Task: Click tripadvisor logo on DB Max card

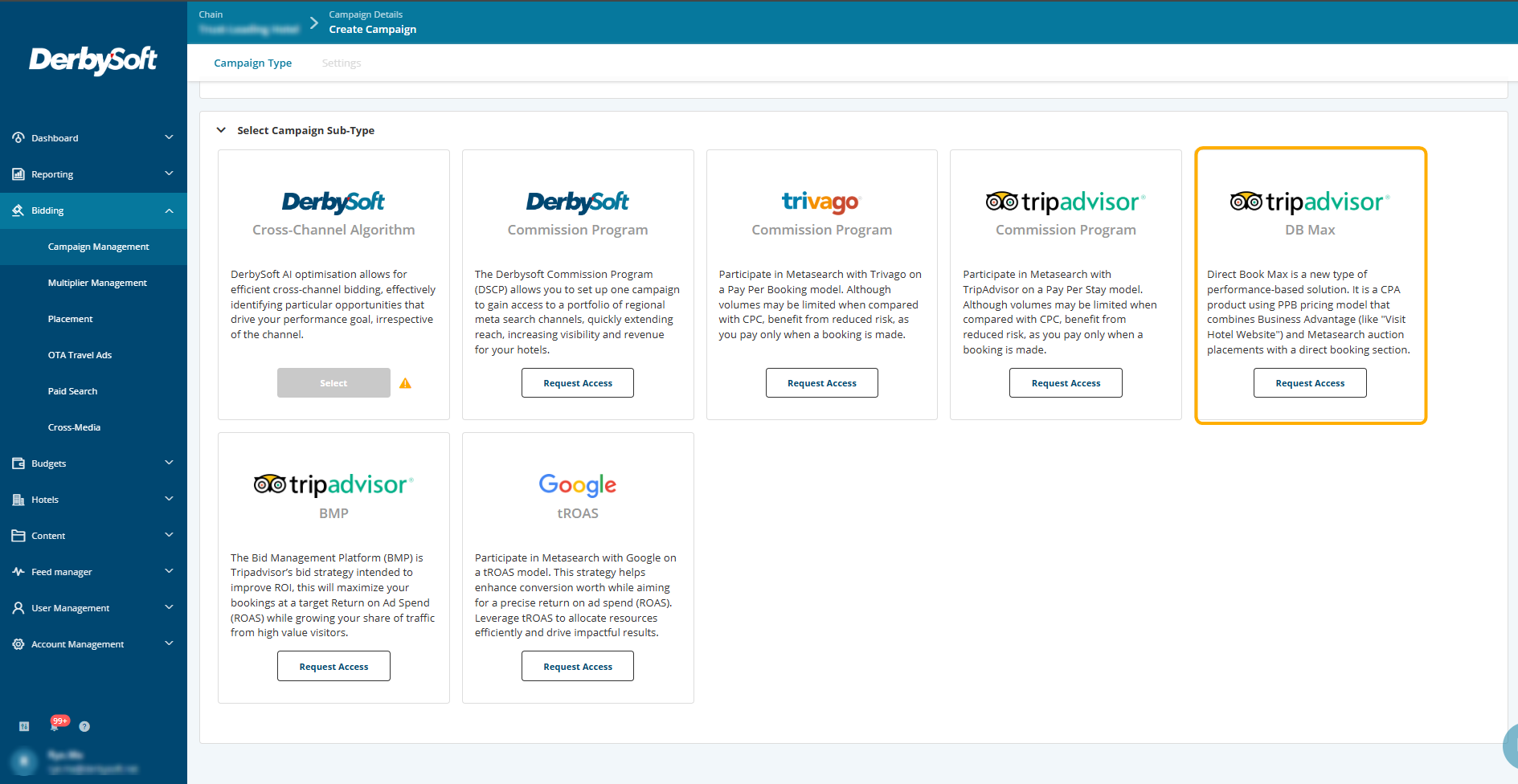Action: click(1310, 202)
